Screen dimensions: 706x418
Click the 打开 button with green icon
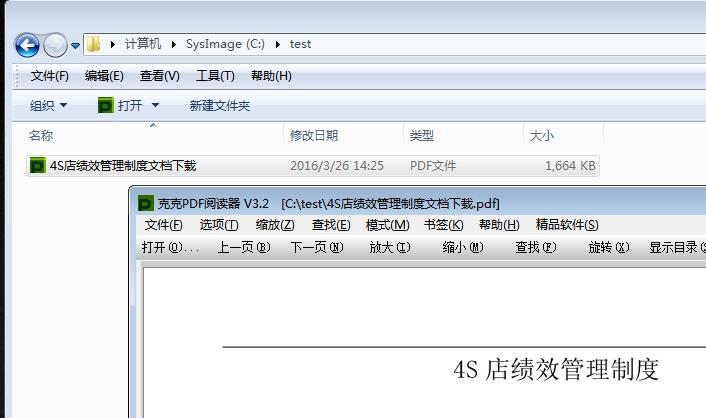point(120,106)
